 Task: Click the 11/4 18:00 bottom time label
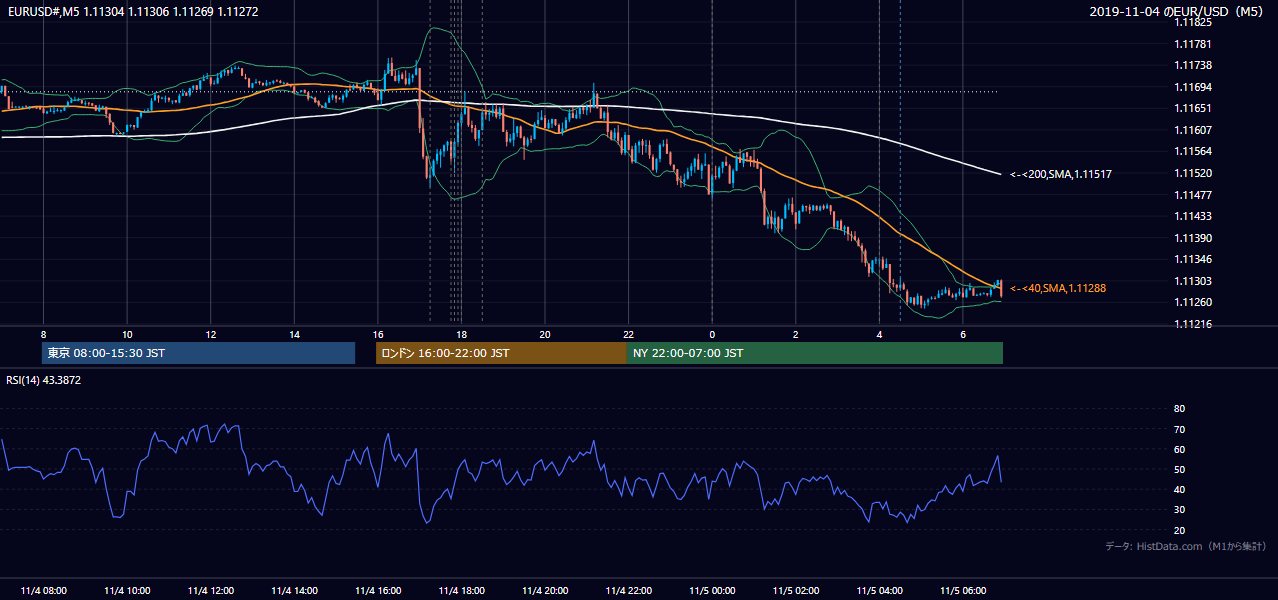pos(461,591)
